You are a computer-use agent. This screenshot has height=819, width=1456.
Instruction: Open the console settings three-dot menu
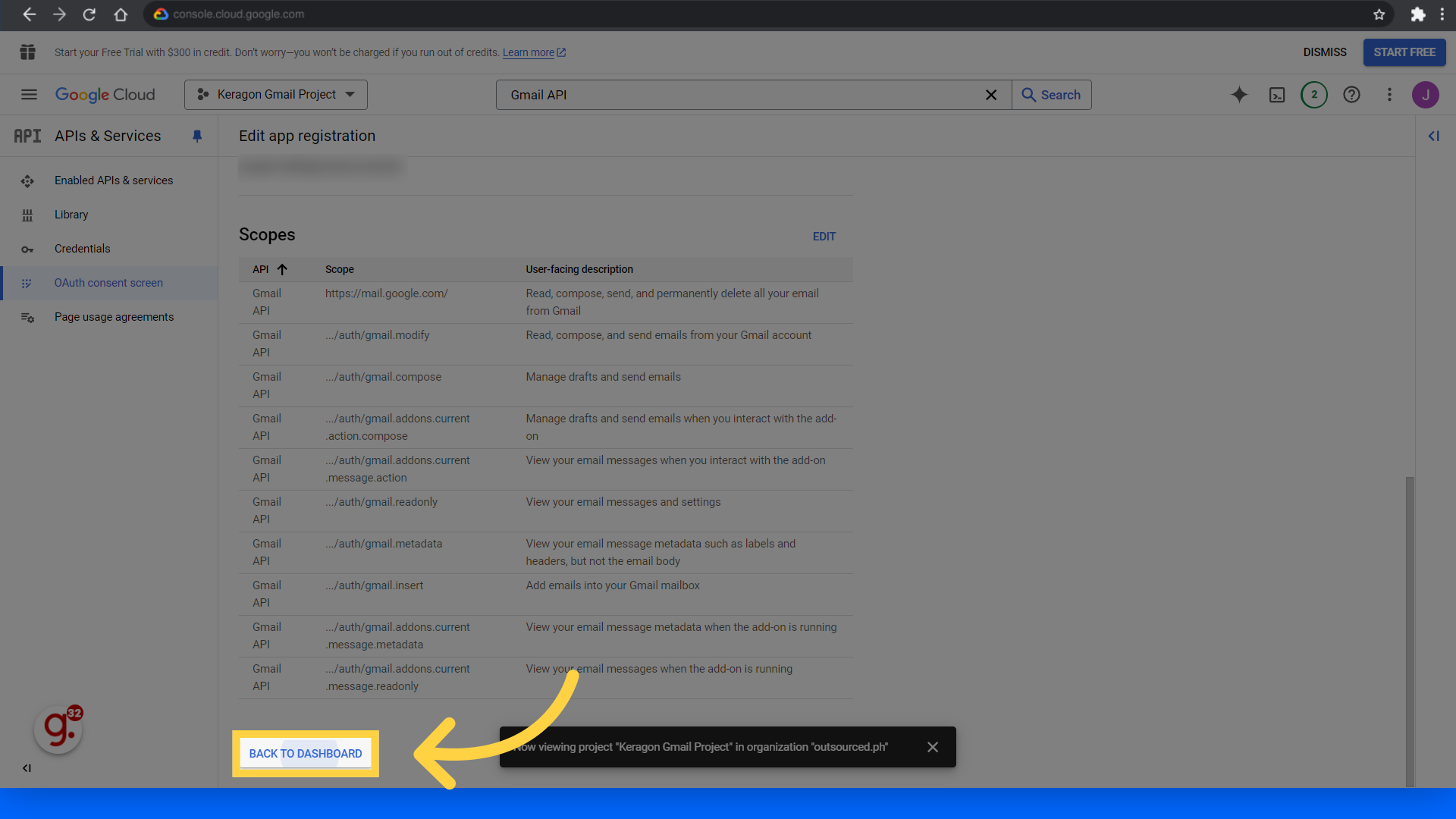click(x=1389, y=95)
